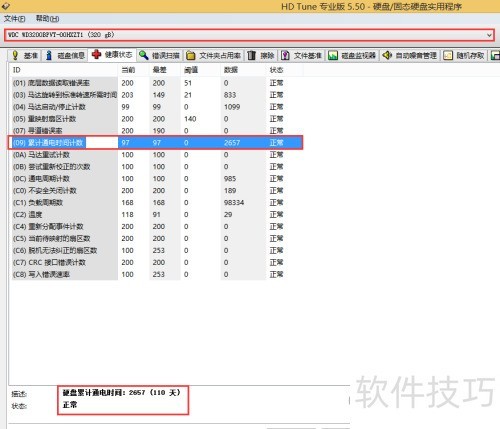Select the (0A) 马达重试计数 row
The image size is (500, 429).
156,155
